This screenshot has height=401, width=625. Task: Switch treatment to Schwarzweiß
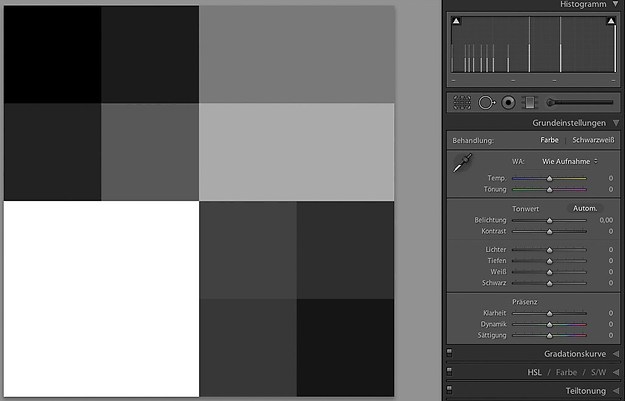click(592, 141)
